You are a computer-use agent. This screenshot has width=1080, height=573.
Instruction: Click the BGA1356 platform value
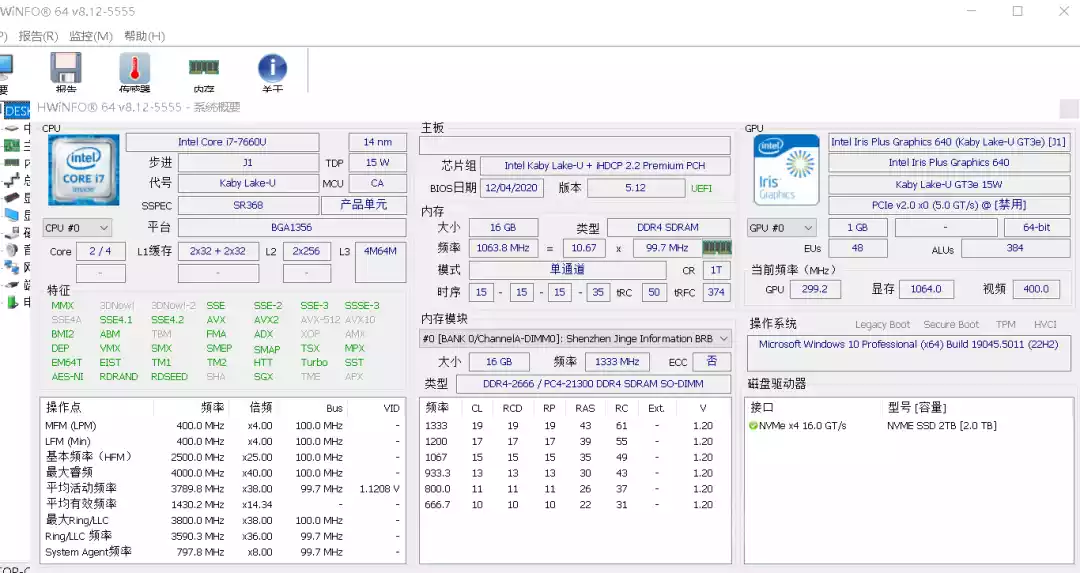tap(292, 227)
